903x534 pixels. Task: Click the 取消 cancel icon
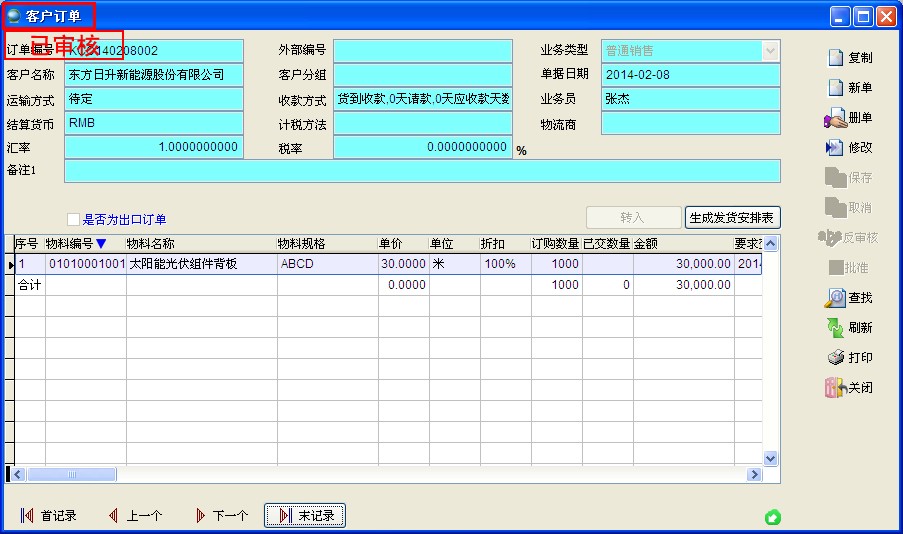coord(849,207)
